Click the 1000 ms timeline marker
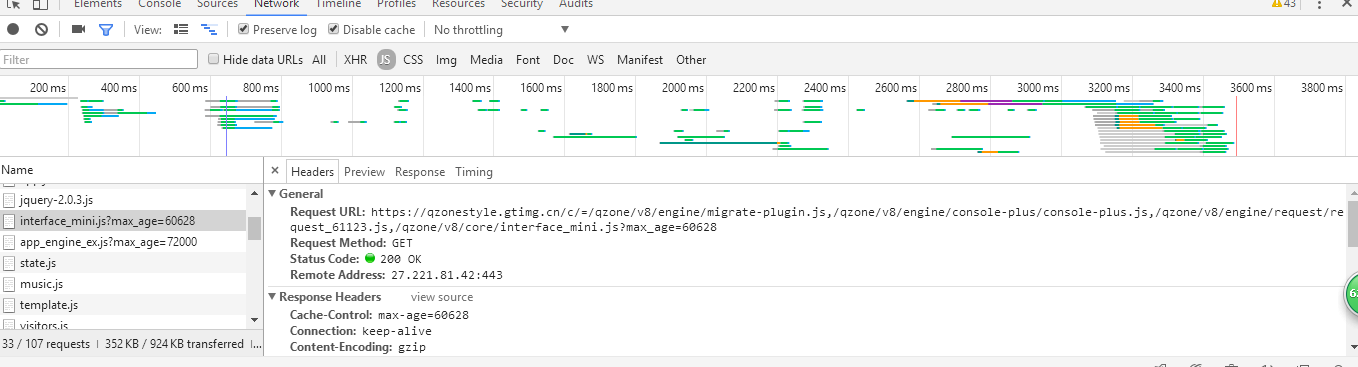The height and width of the screenshot is (367, 1358). click(x=329, y=88)
